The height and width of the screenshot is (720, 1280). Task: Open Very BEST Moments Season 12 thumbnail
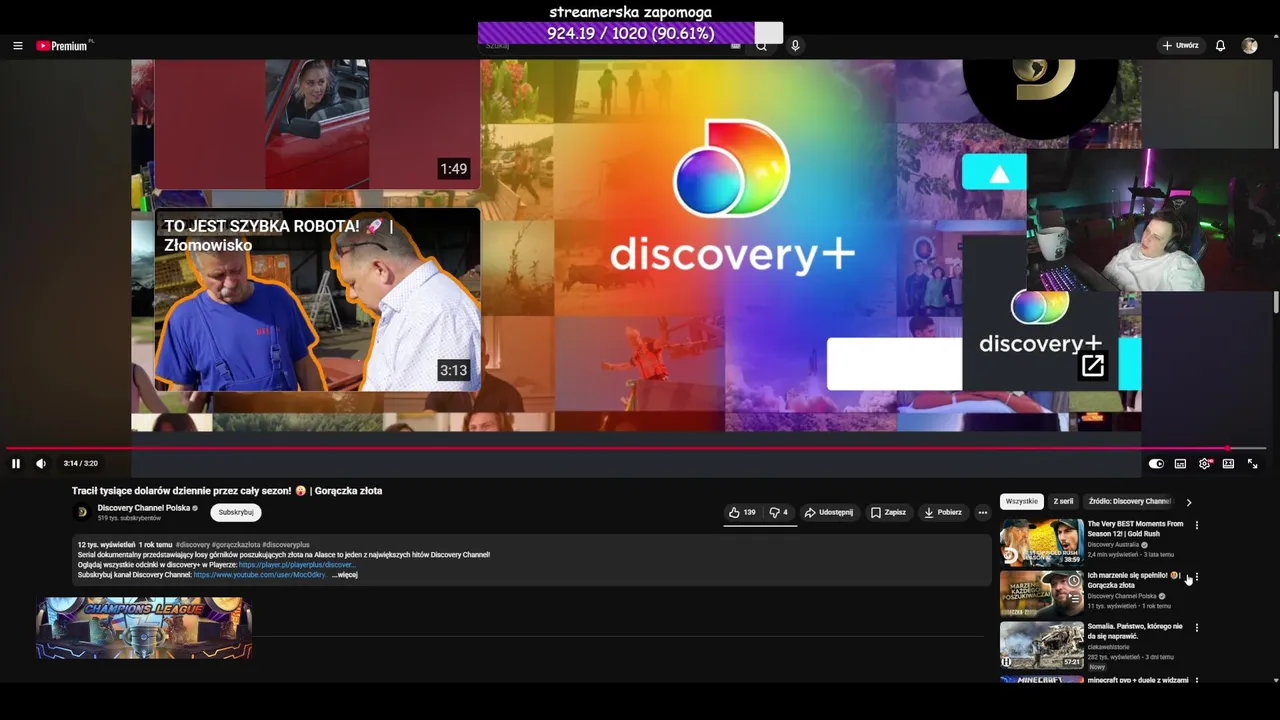tap(1042, 543)
